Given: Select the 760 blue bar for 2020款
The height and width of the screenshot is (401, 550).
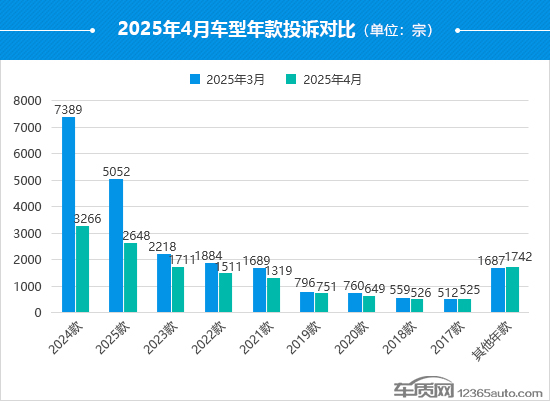Looking at the screenshot, I should click(x=355, y=302).
